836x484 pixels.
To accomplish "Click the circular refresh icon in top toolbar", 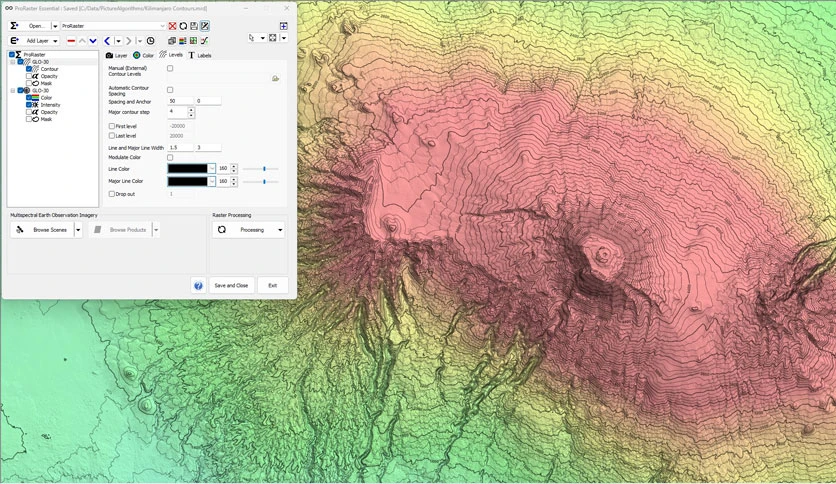I will tap(183, 26).
